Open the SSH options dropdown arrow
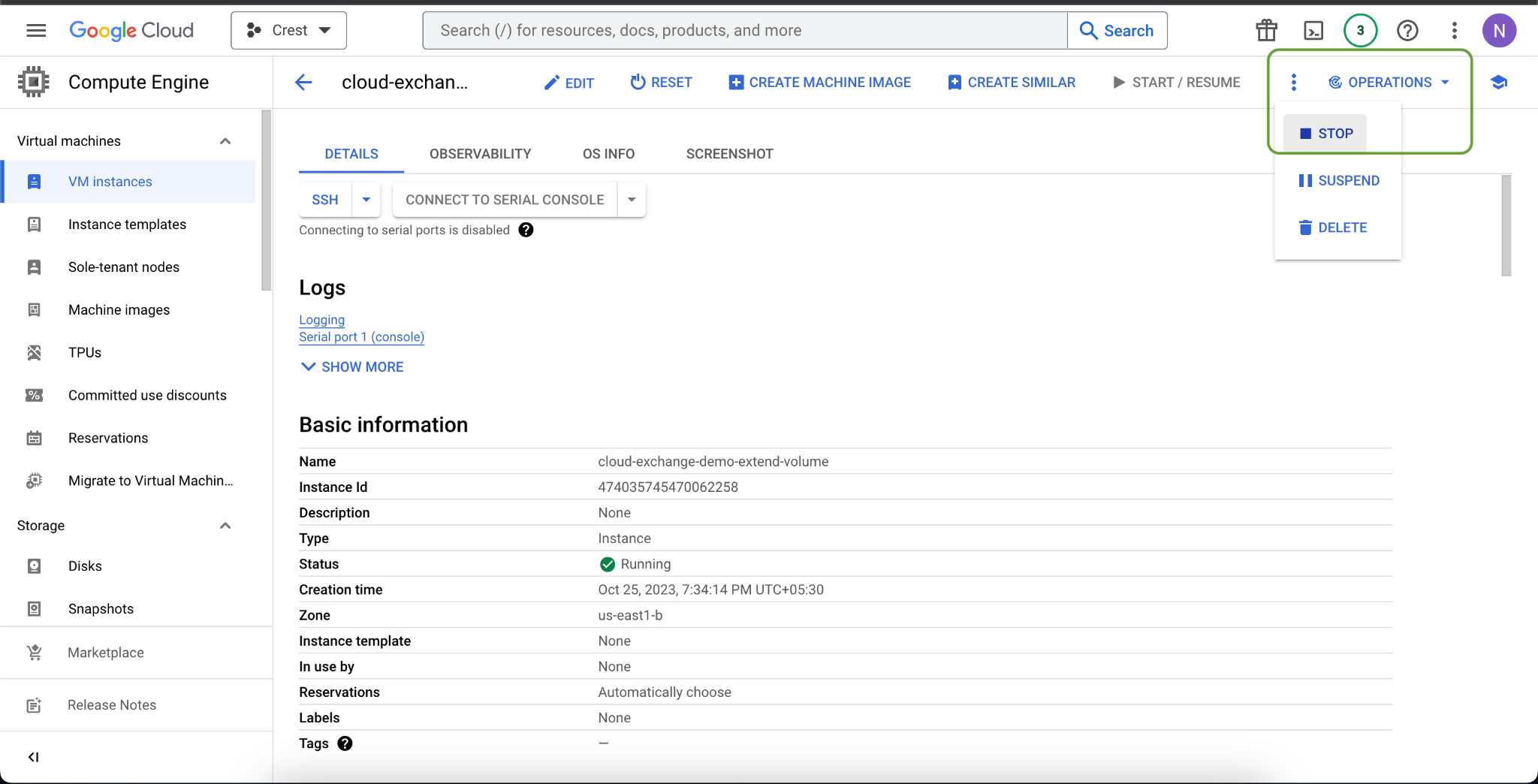The image size is (1538, 784). pos(366,200)
